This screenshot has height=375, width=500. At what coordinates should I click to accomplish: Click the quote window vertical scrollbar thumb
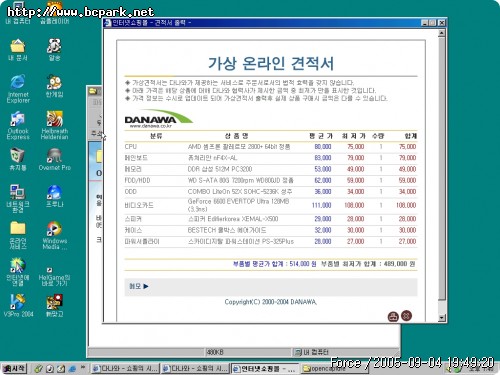(x=441, y=168)
